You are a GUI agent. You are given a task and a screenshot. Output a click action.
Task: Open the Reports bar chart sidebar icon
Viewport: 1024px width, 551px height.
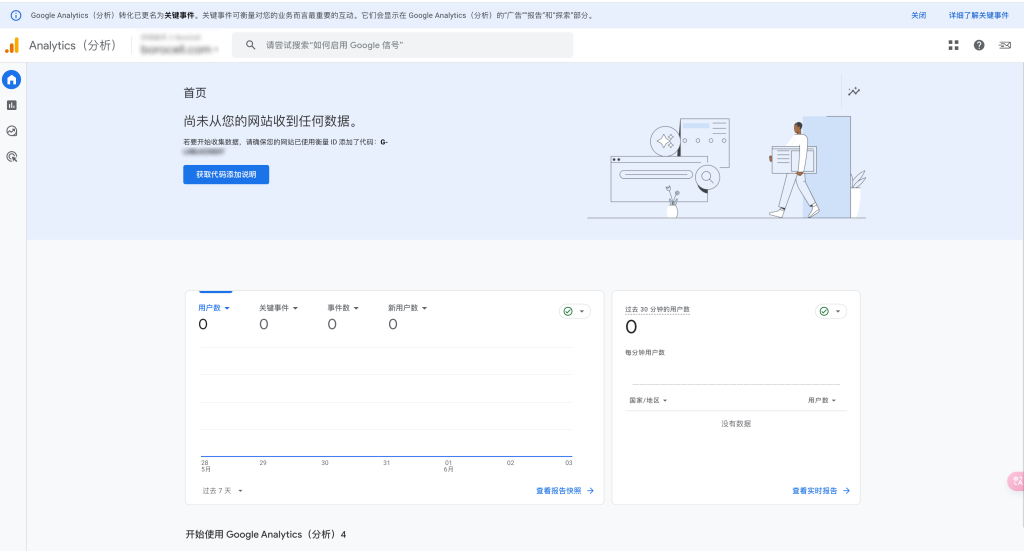(12, 105)
